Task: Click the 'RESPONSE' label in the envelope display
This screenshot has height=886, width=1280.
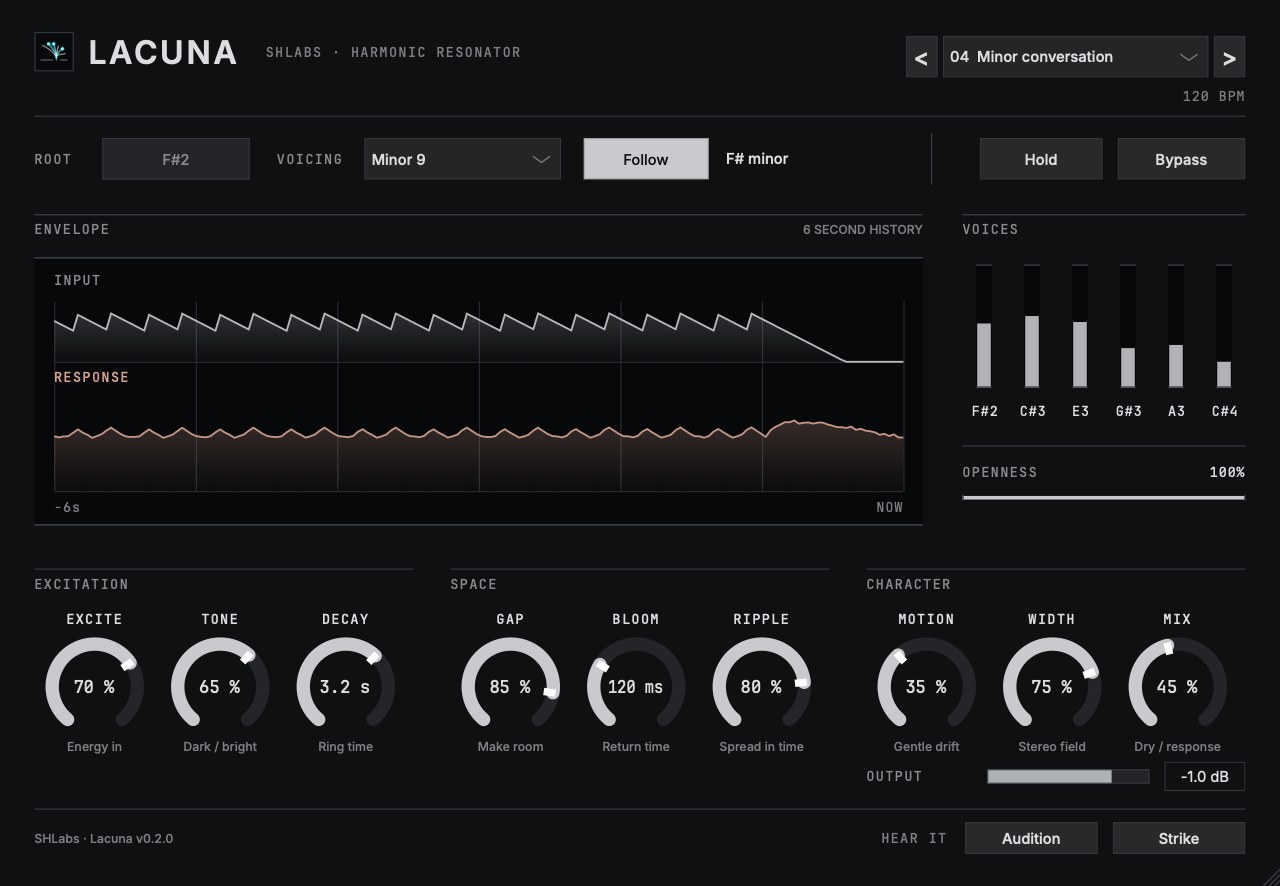Action: [x=92, y=378]
